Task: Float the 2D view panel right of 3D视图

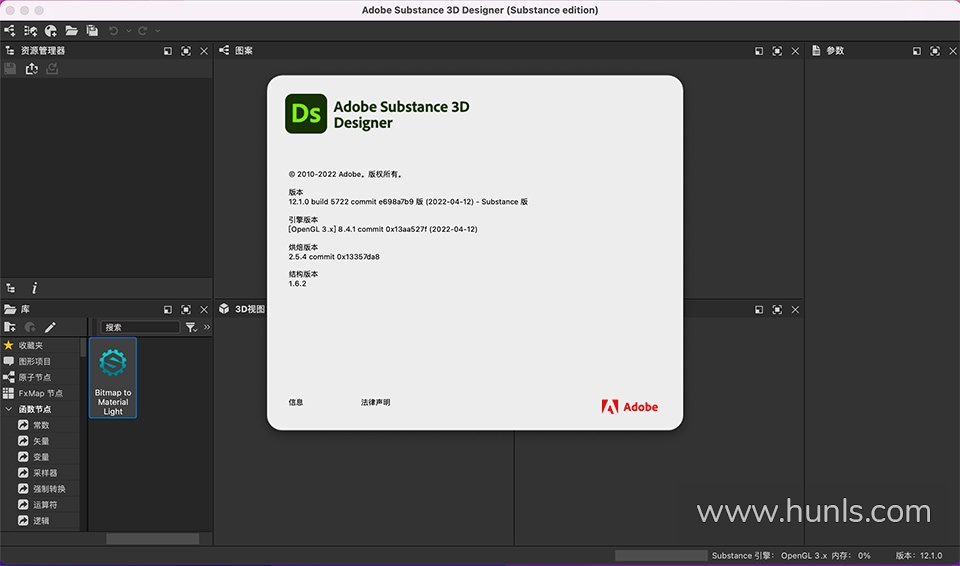Action: click(x=759, y=310)
